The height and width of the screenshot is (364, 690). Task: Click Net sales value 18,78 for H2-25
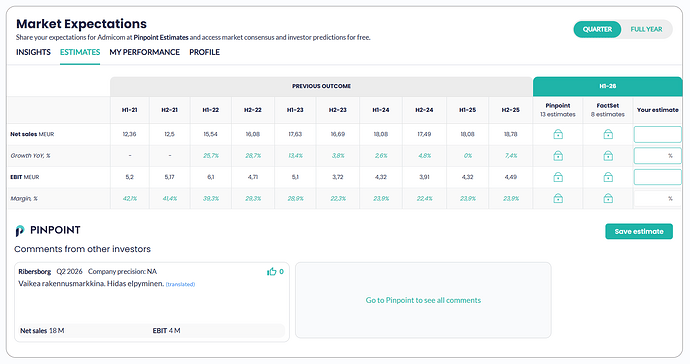(x=510, y=134)
